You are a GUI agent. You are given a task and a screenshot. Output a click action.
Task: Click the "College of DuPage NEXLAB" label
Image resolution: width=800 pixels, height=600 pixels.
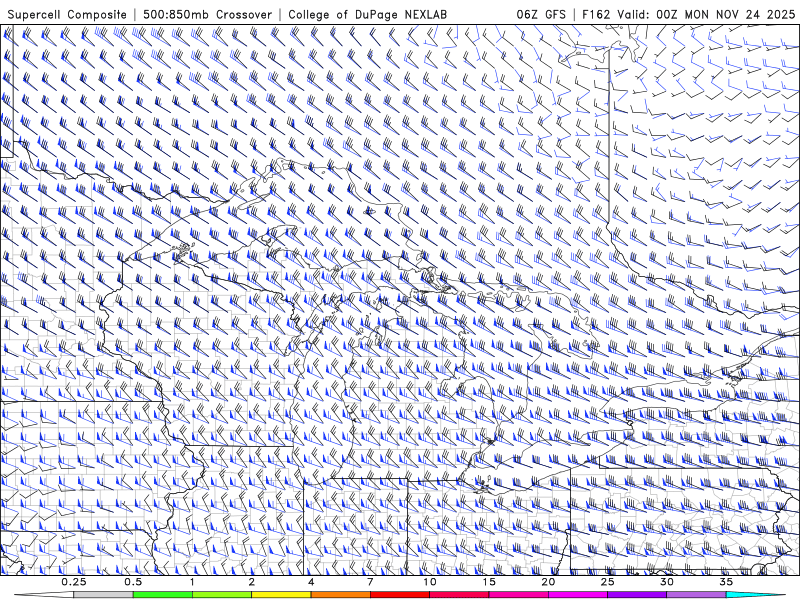pos(367,15)
